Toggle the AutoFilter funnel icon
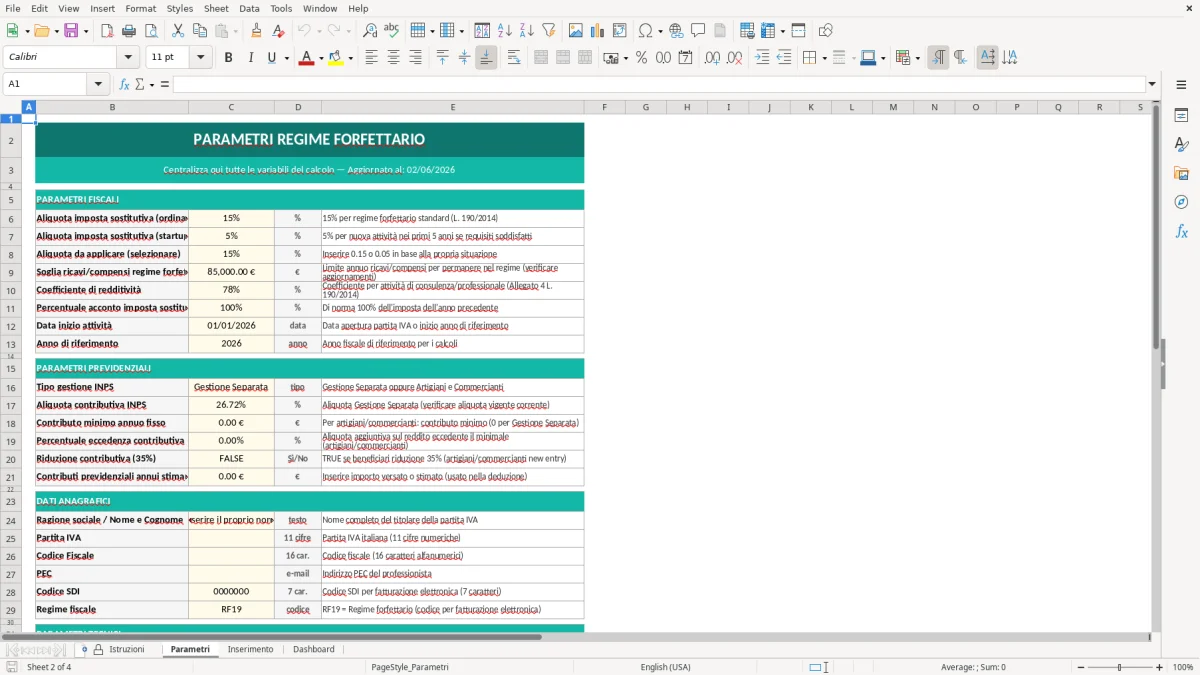The width and height of the screenshot is (1200, 675). pyautogui.click(x=548, y=31)
